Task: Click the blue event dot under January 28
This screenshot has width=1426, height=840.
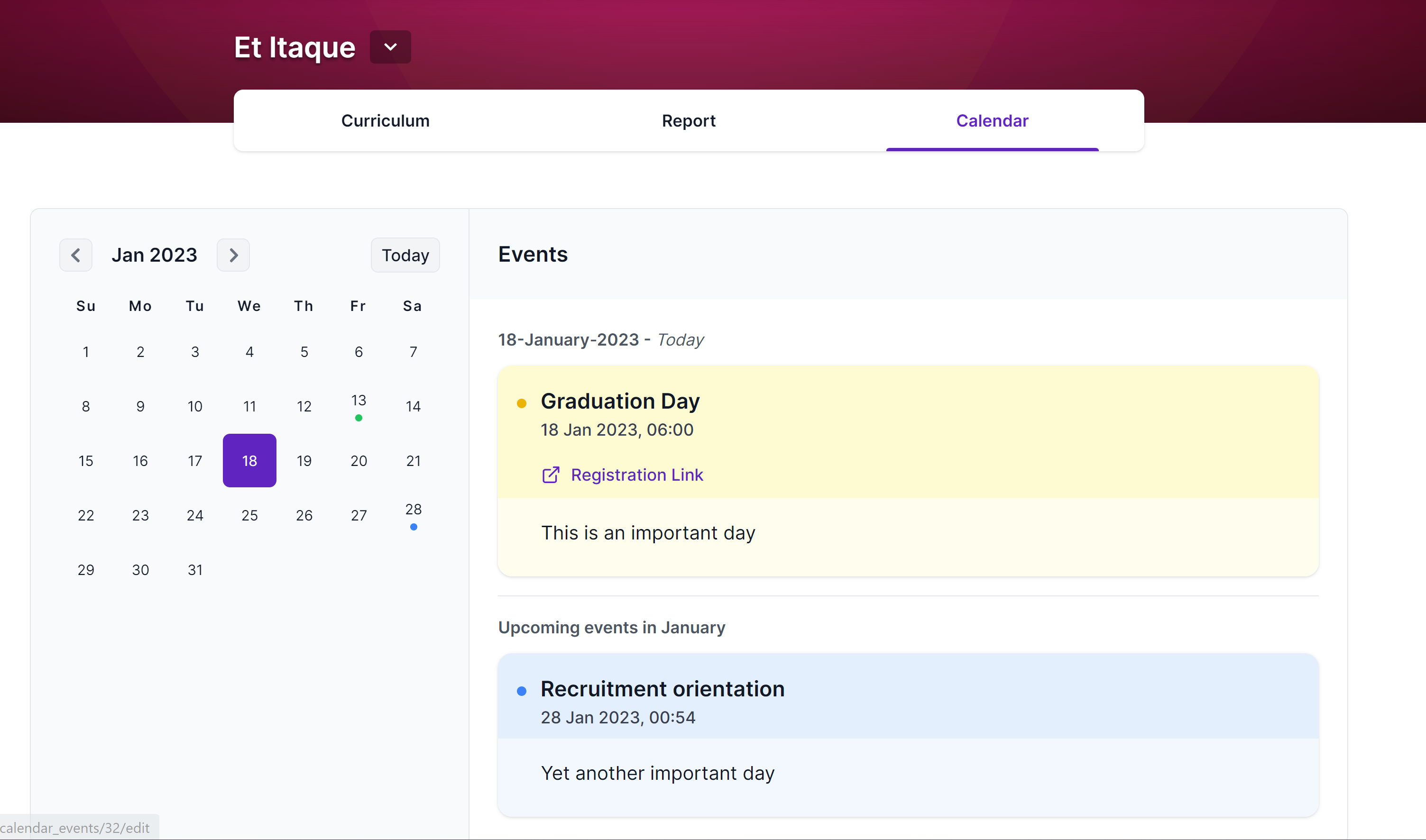Action: click(413, 527)
